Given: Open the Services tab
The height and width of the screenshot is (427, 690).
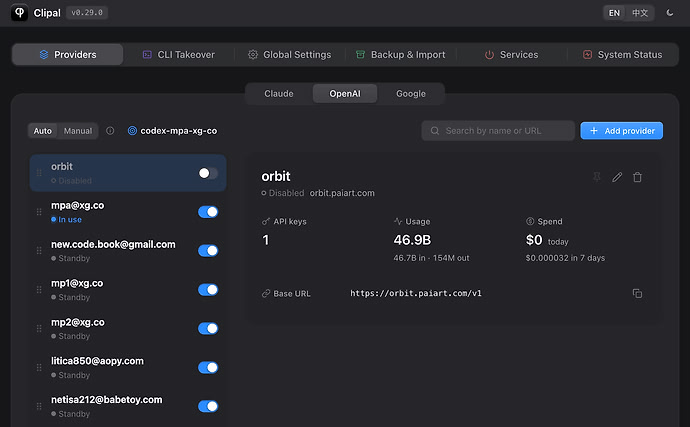Looking at the screenshot, I should (511, 55).
